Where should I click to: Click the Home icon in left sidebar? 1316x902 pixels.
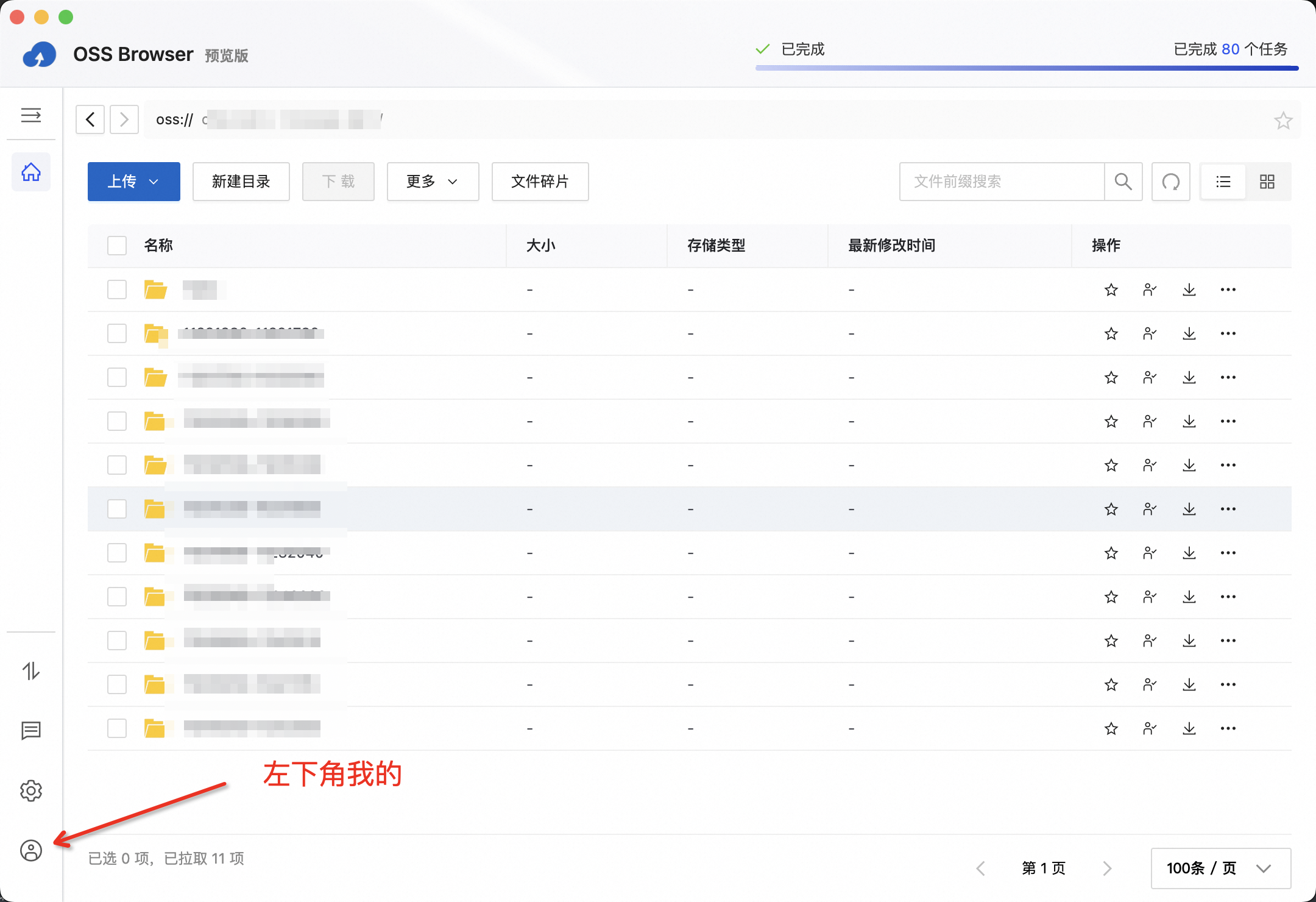point(31,172)
